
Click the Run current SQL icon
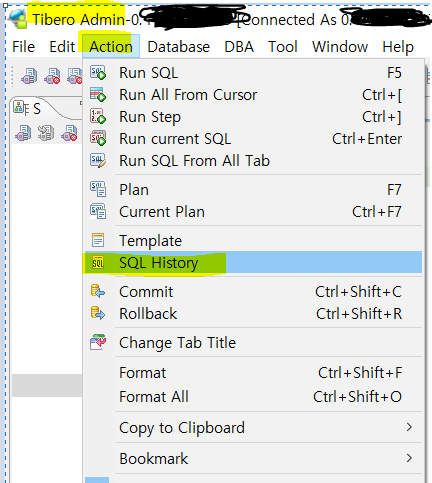98,139
